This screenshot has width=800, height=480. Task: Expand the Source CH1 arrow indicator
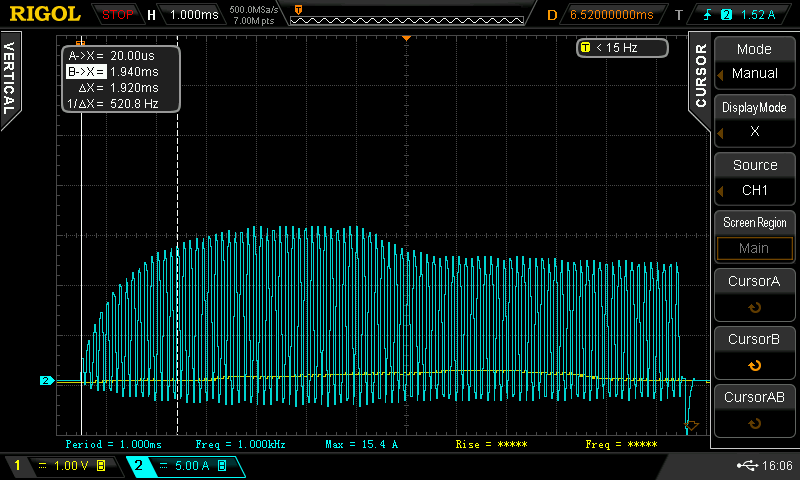coord(720,192)
